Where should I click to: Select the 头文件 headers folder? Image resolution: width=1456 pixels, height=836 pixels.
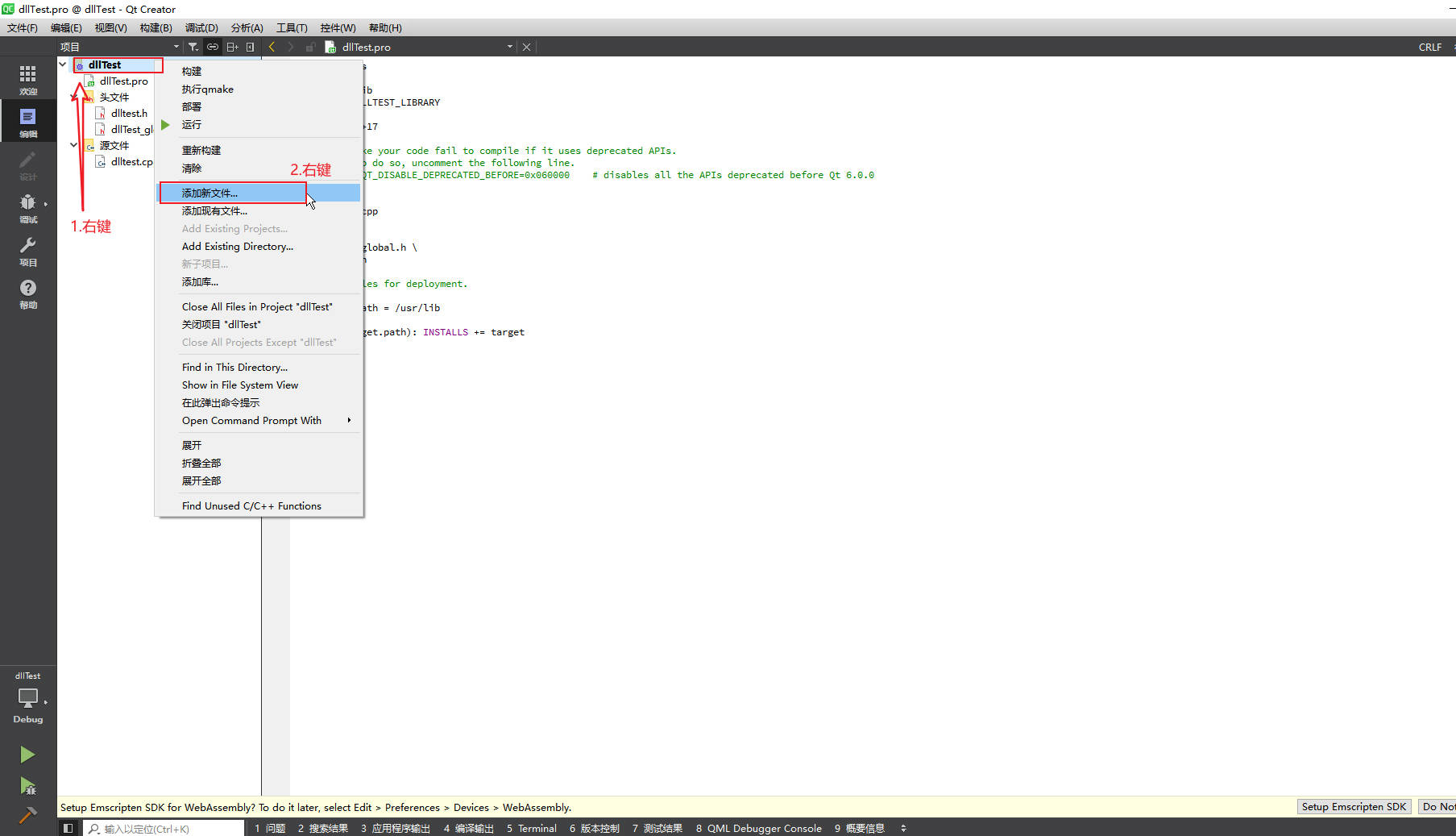(114, 97)
